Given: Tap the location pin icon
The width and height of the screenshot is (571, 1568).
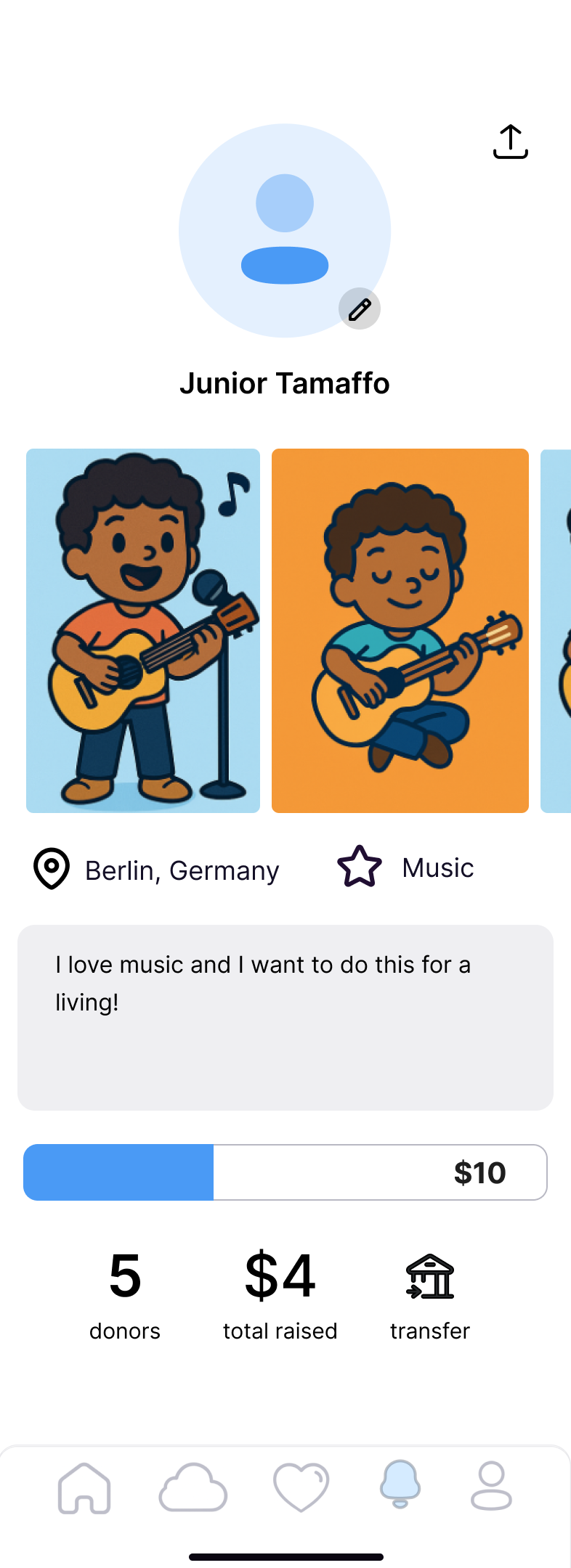Looking at the screenshot, I should pos(52,868).
